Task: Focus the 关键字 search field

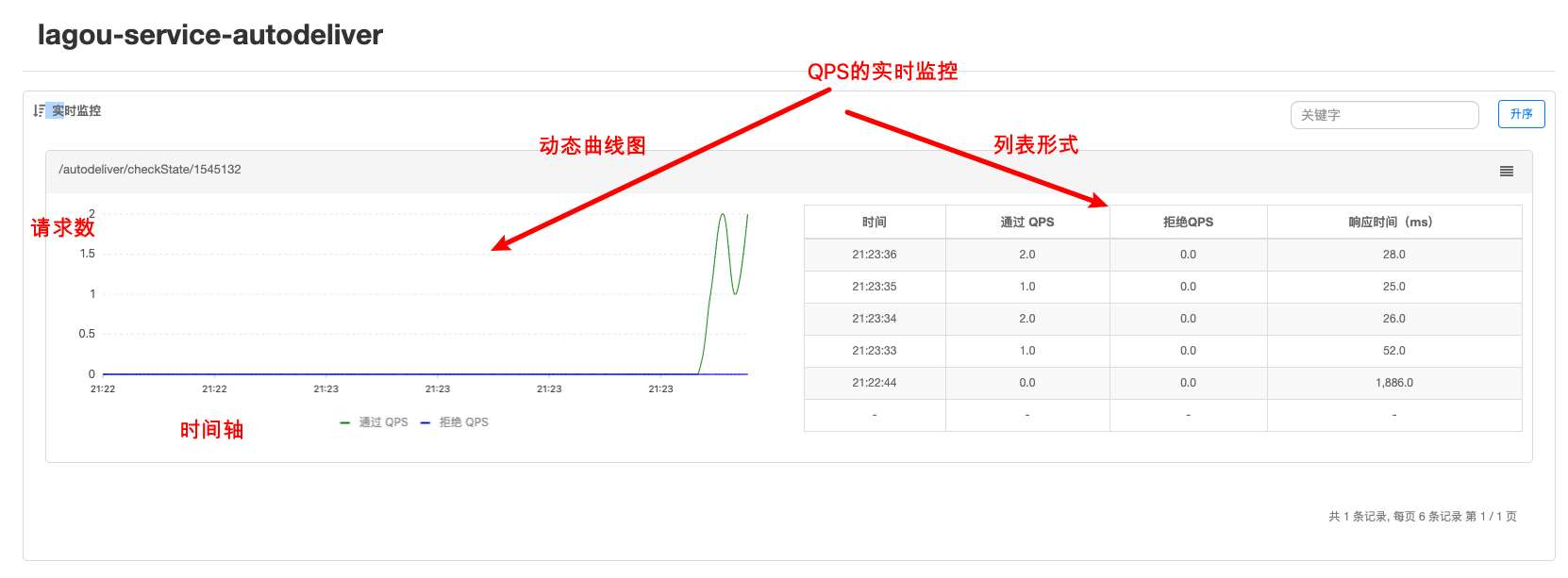Action: tap(1384, 115)
